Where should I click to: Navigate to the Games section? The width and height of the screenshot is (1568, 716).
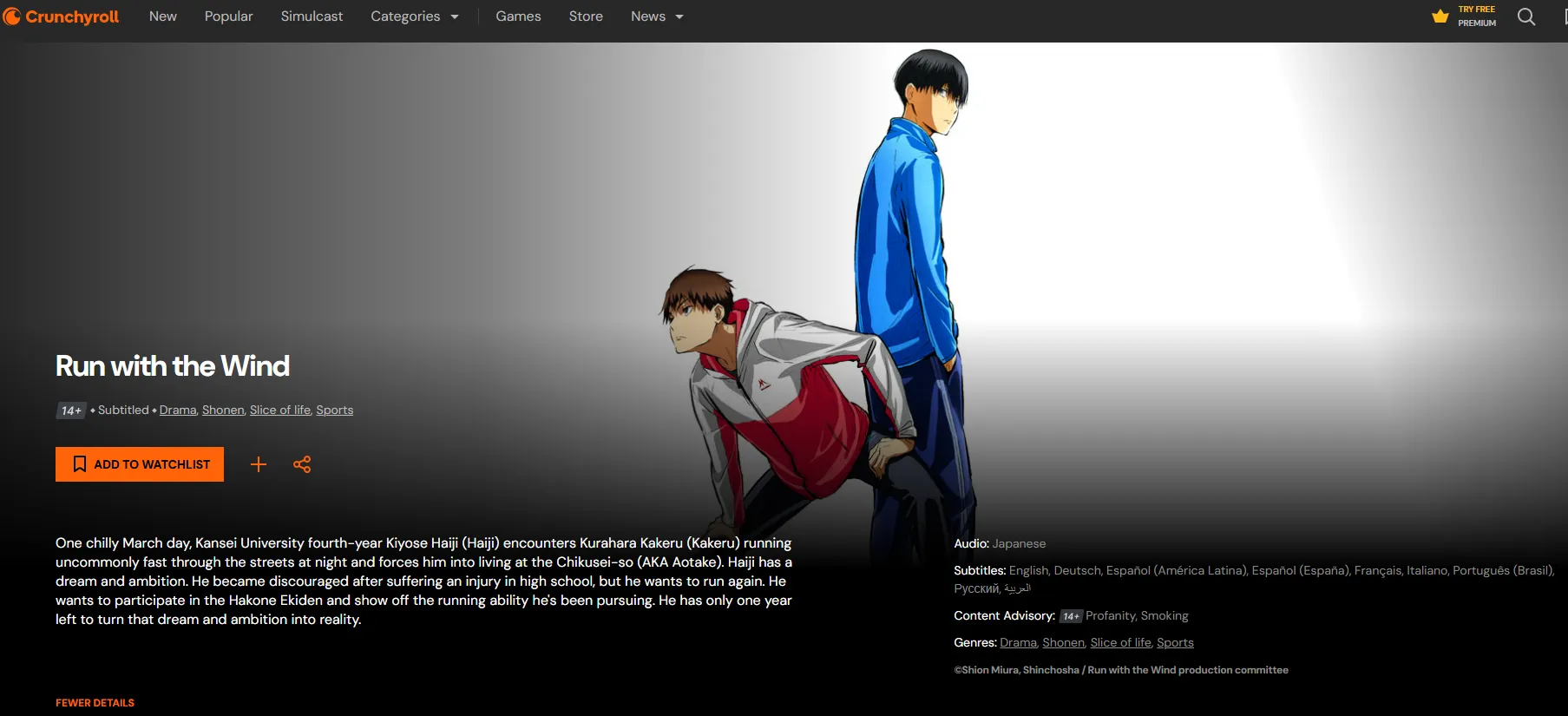tap(518, 16)
